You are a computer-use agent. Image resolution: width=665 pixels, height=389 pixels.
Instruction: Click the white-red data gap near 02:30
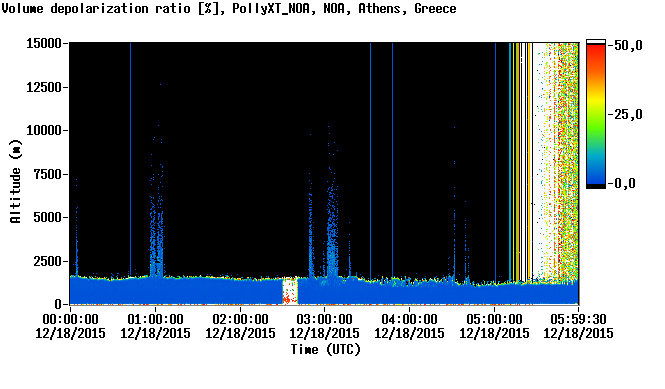coord(290,291)
